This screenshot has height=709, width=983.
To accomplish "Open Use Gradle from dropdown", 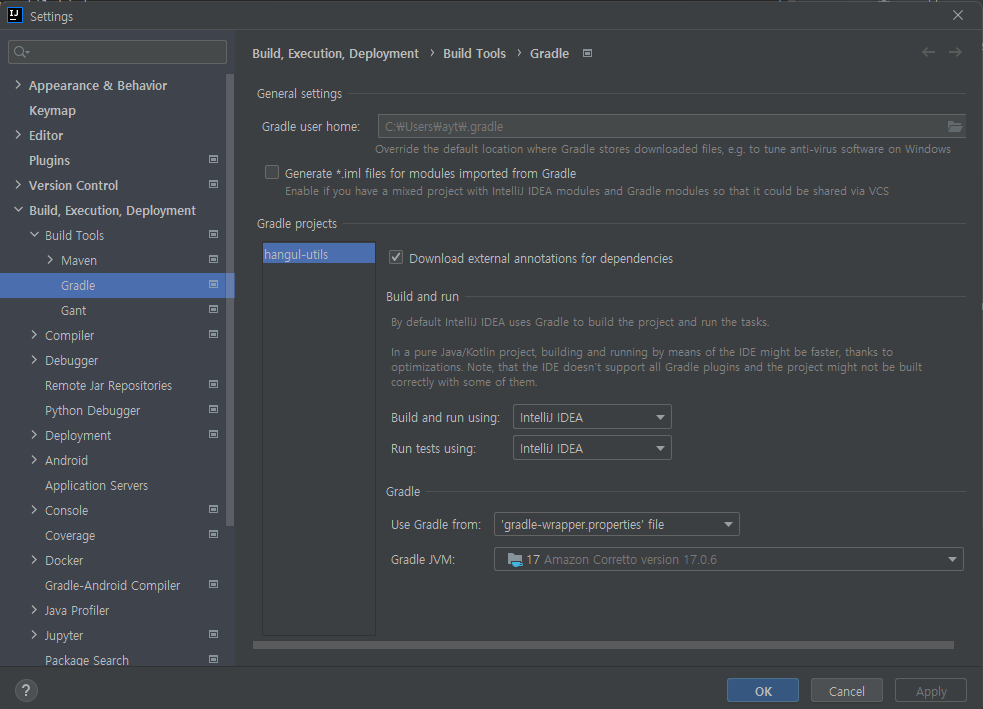I will click(x=616, y=525).
